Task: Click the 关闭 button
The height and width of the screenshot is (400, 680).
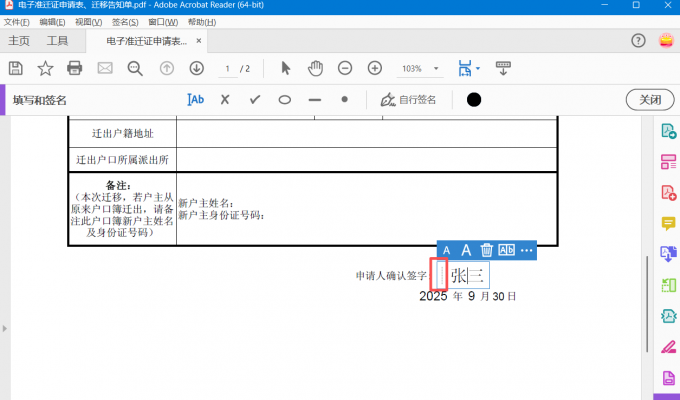Action: (650, 100)
